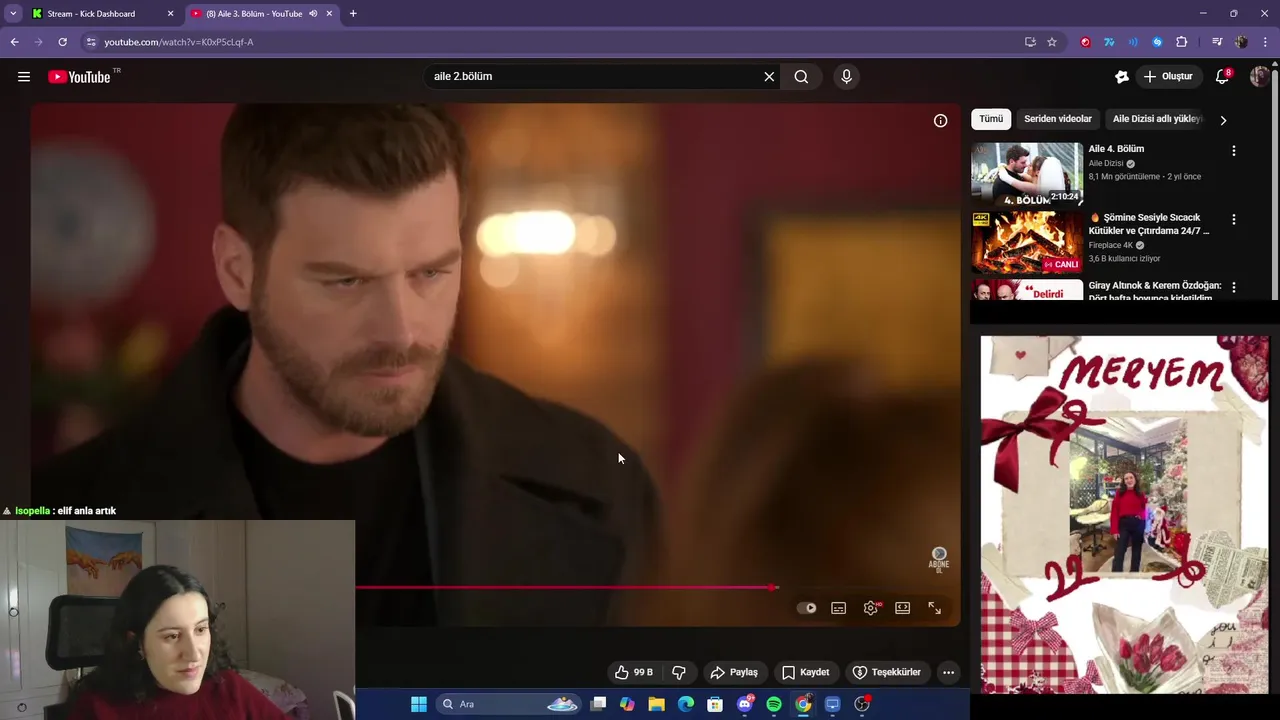1280x720 pixels.
Task: Open the Windows Start menu
Action: click(x=419, y=704)
